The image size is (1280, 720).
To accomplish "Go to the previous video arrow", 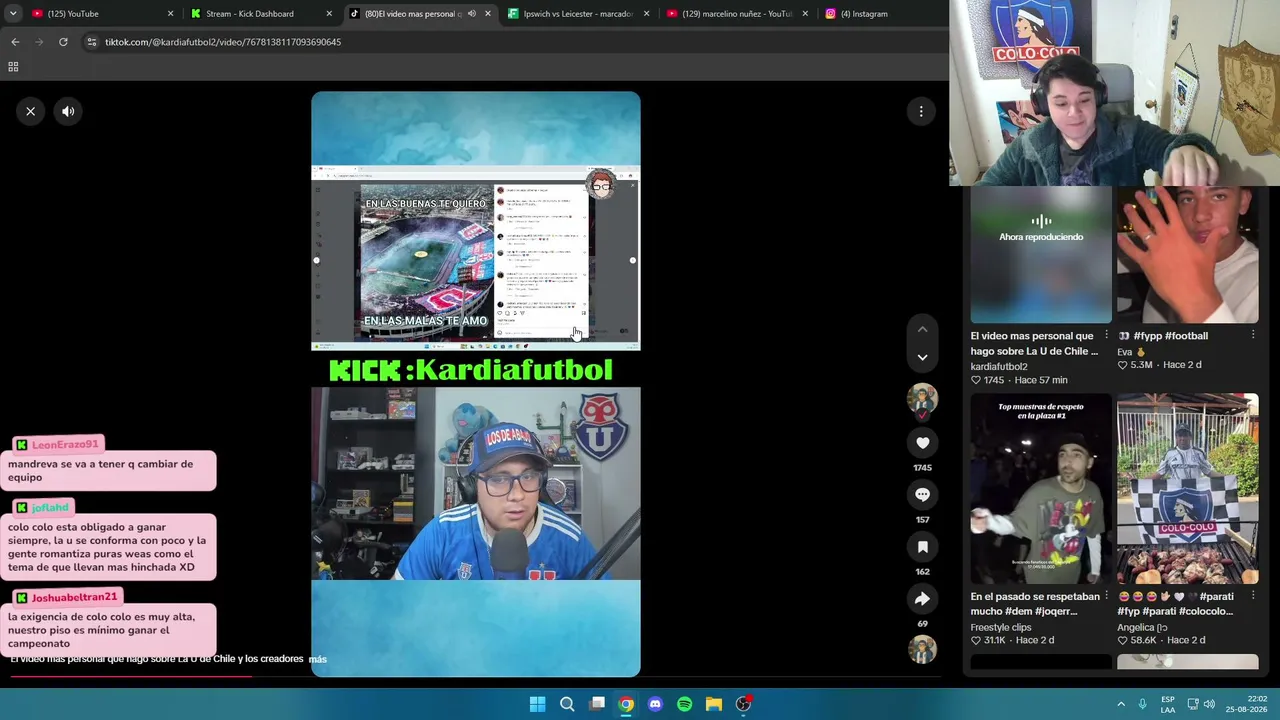I will 922,329.
